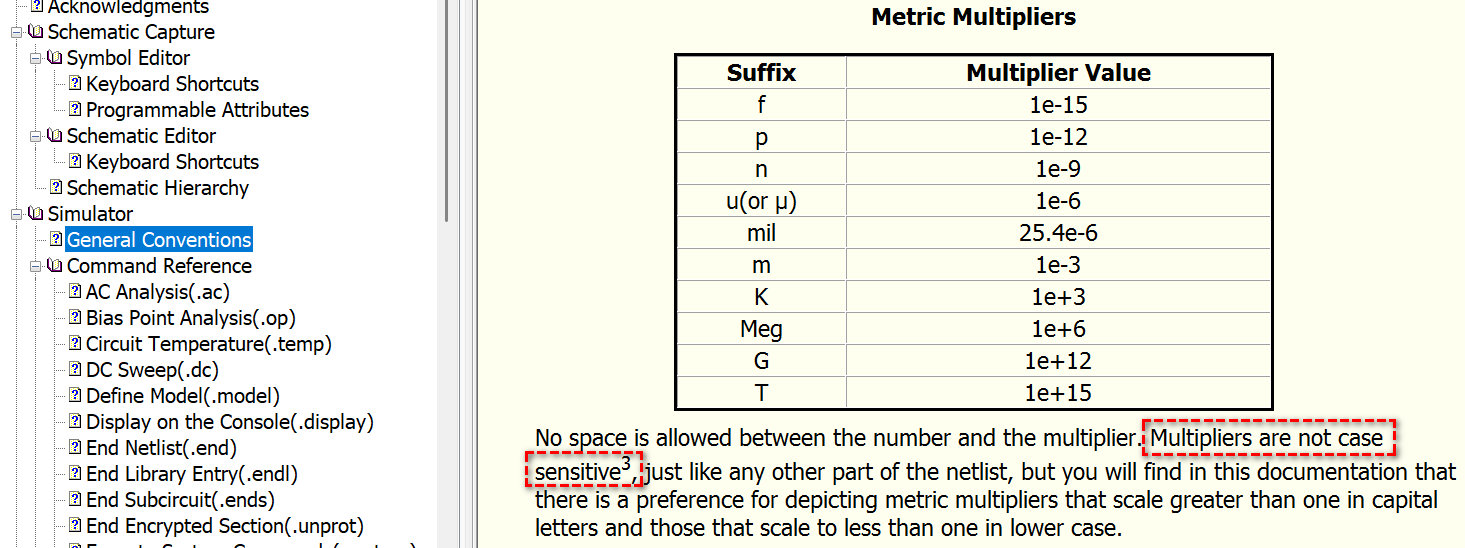
Task: Select the End Subcircuit(.ends) topic
Action: 180,500
